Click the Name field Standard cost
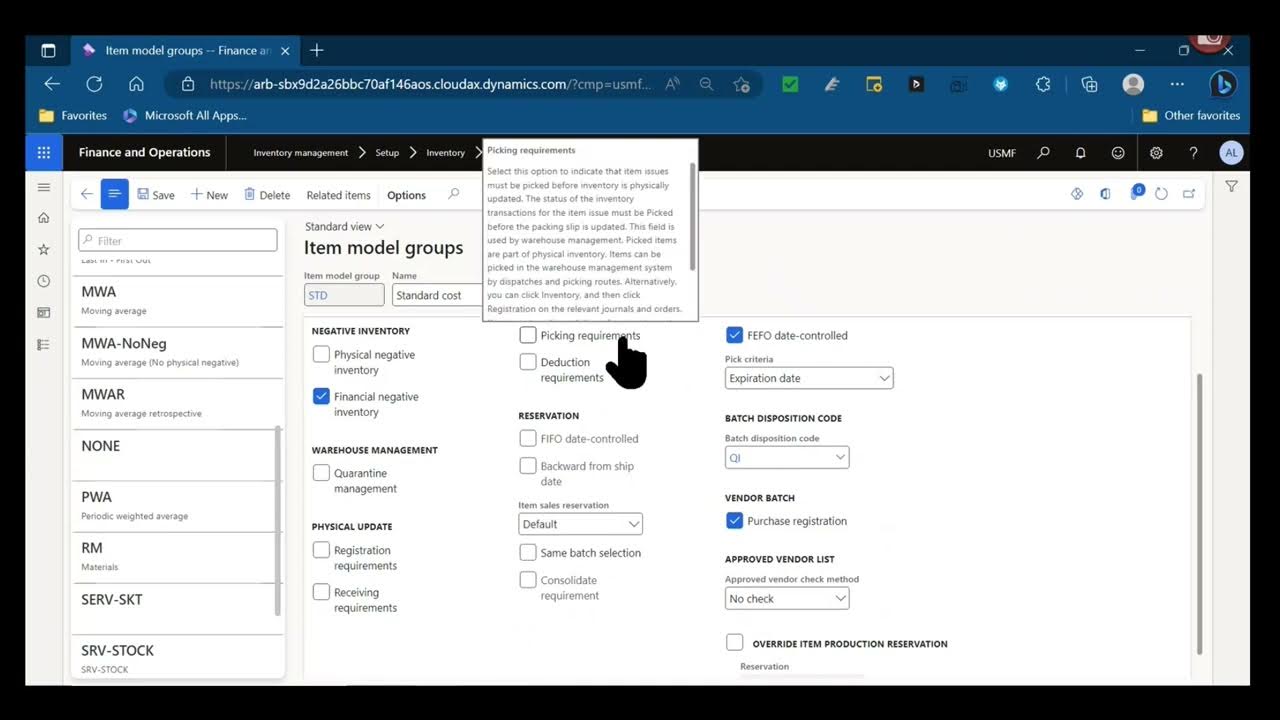The image size is (1280, 720). 436,295
